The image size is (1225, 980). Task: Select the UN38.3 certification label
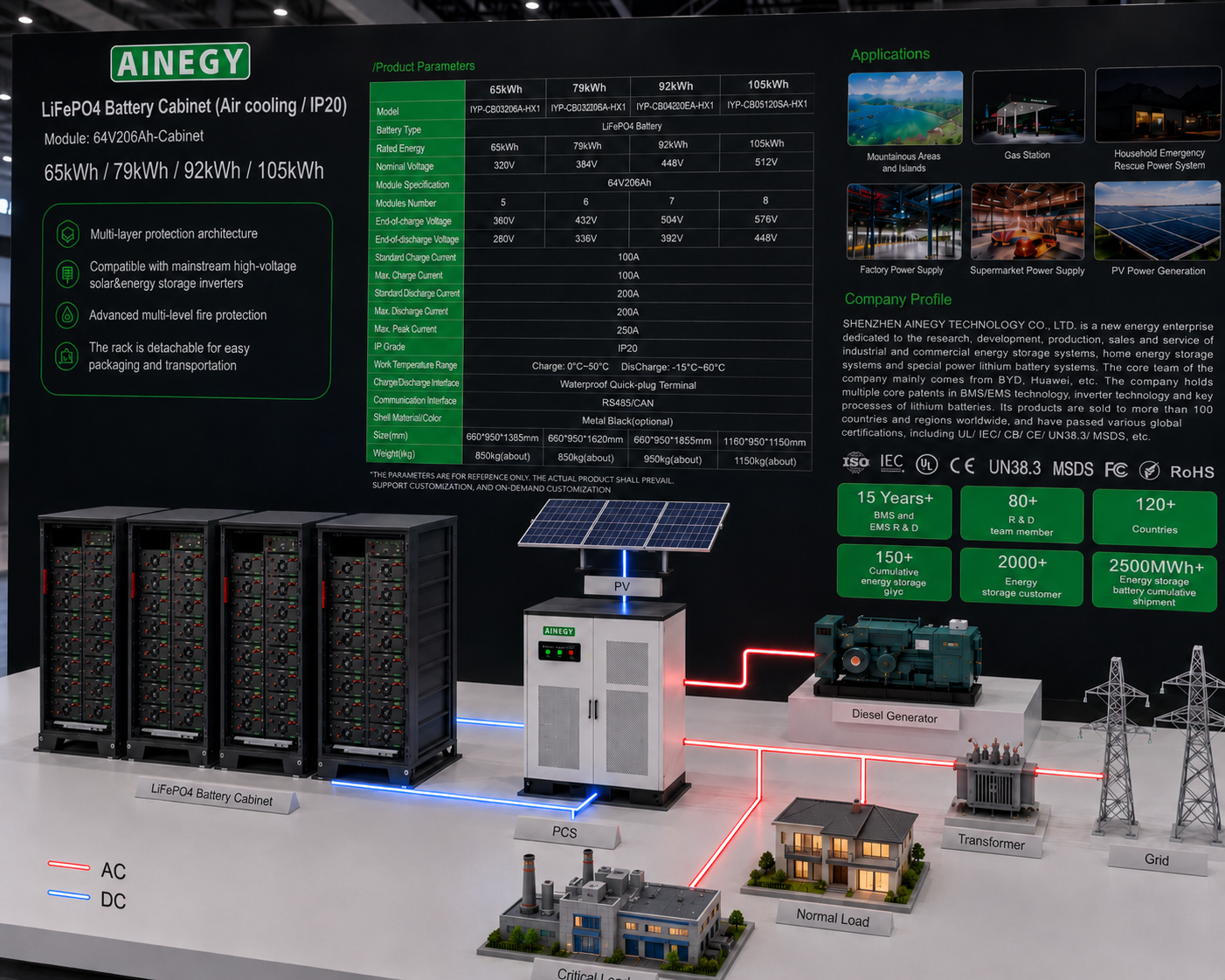(1014, 467)
